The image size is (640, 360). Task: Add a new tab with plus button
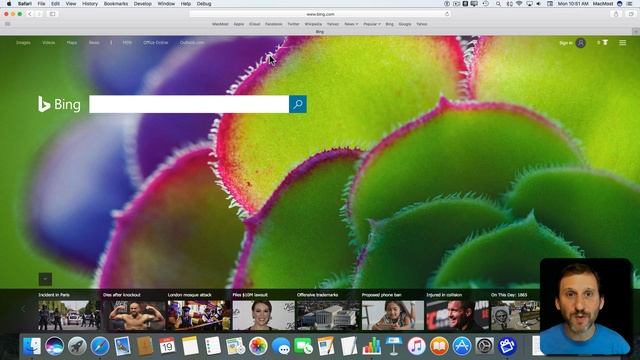(636, 31)
